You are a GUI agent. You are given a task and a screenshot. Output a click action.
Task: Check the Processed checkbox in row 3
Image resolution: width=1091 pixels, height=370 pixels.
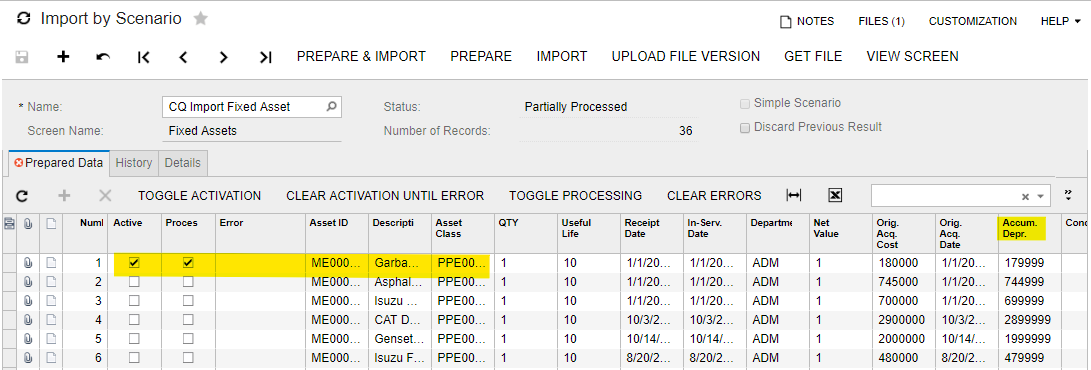click(188, 300)
